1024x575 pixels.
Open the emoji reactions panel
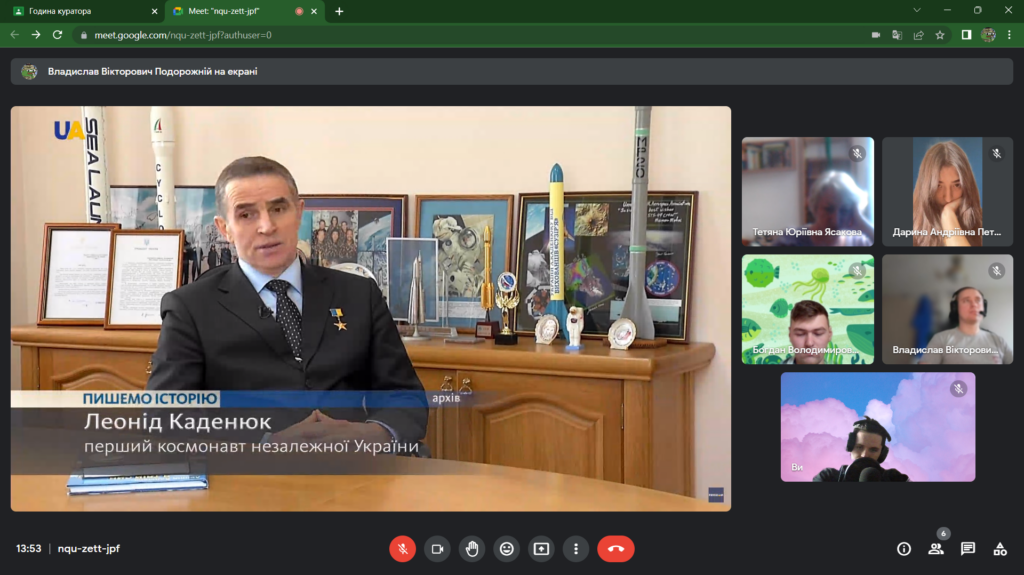point(507,549)
